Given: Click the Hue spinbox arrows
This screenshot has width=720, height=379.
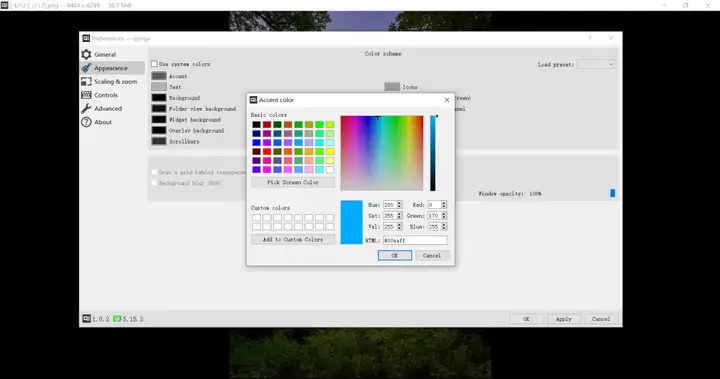Looking at the screenshot, I should tap(399, 205).
